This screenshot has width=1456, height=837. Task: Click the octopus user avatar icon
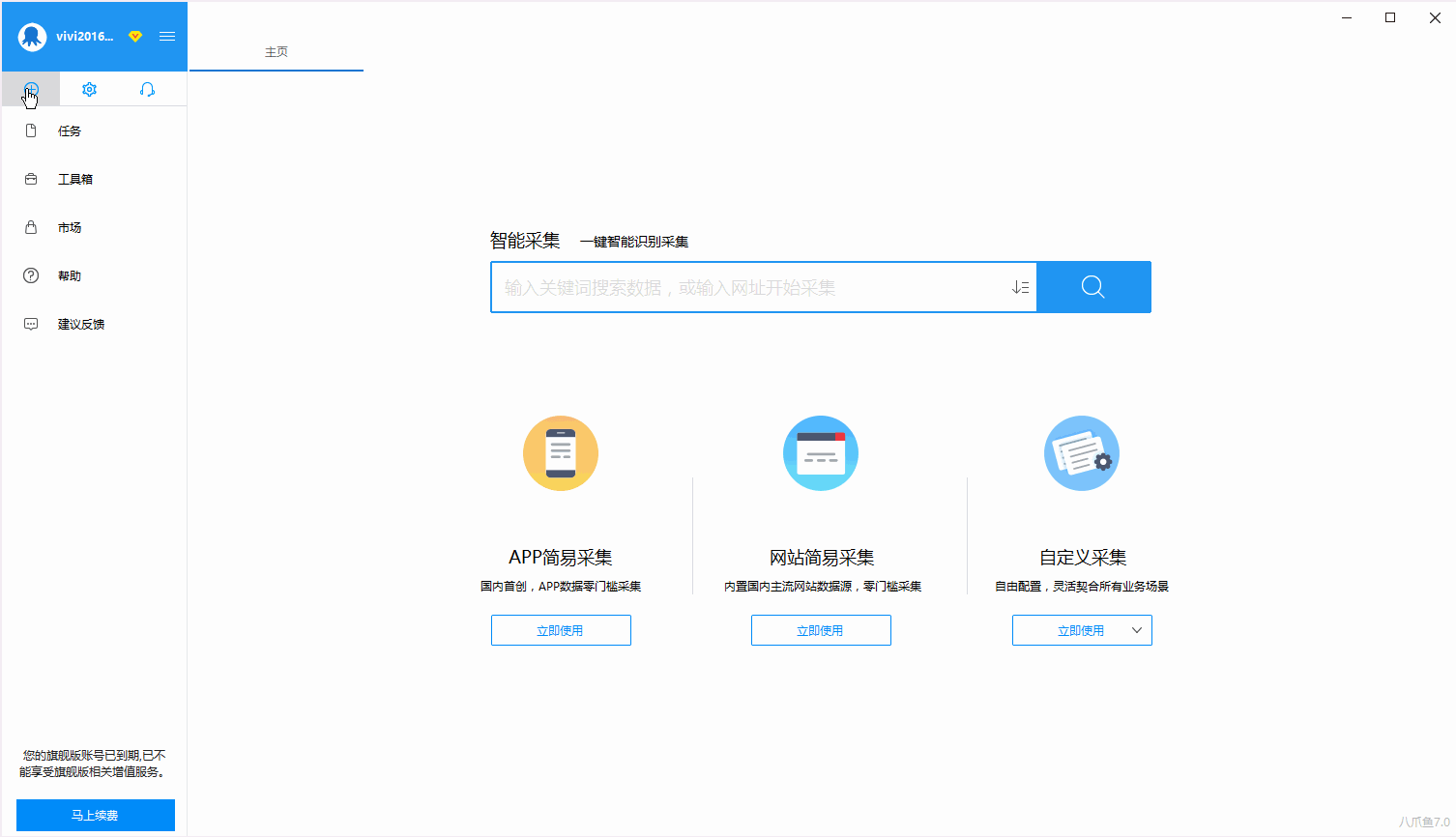pyautogui.click(x=32, y=37)
